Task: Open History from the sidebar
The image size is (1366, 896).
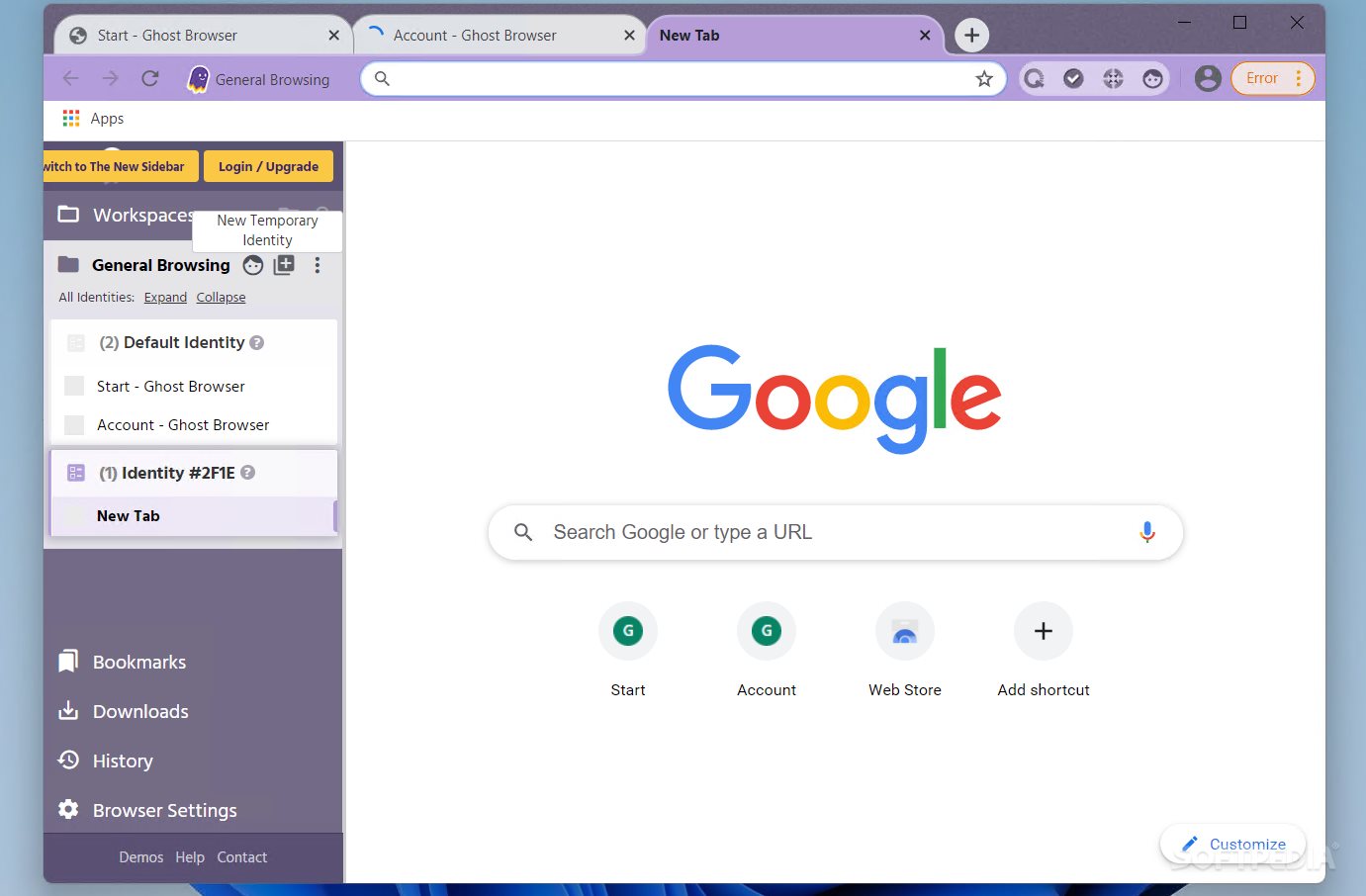Action: (x=106, y=761)
